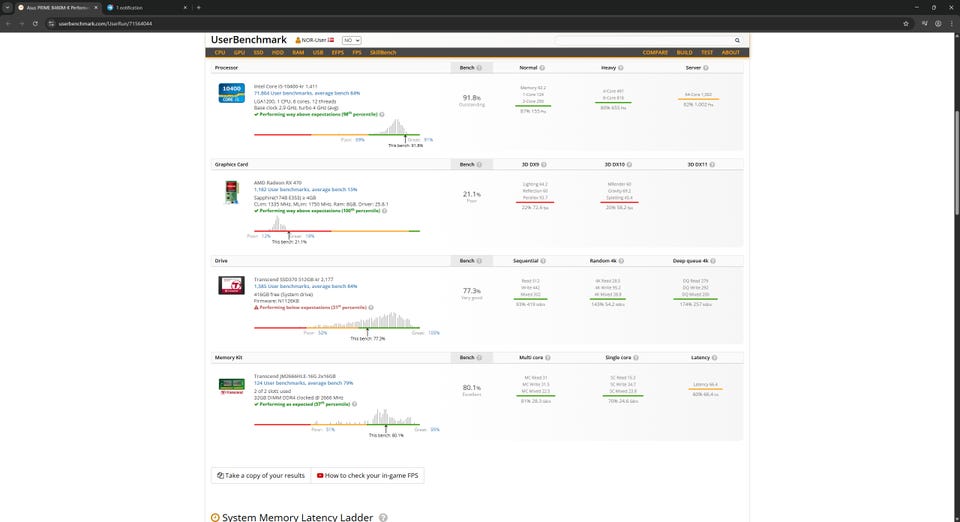Open the EFPS menu item
This screenshot has height=522, width=960.
coord(337,53)
